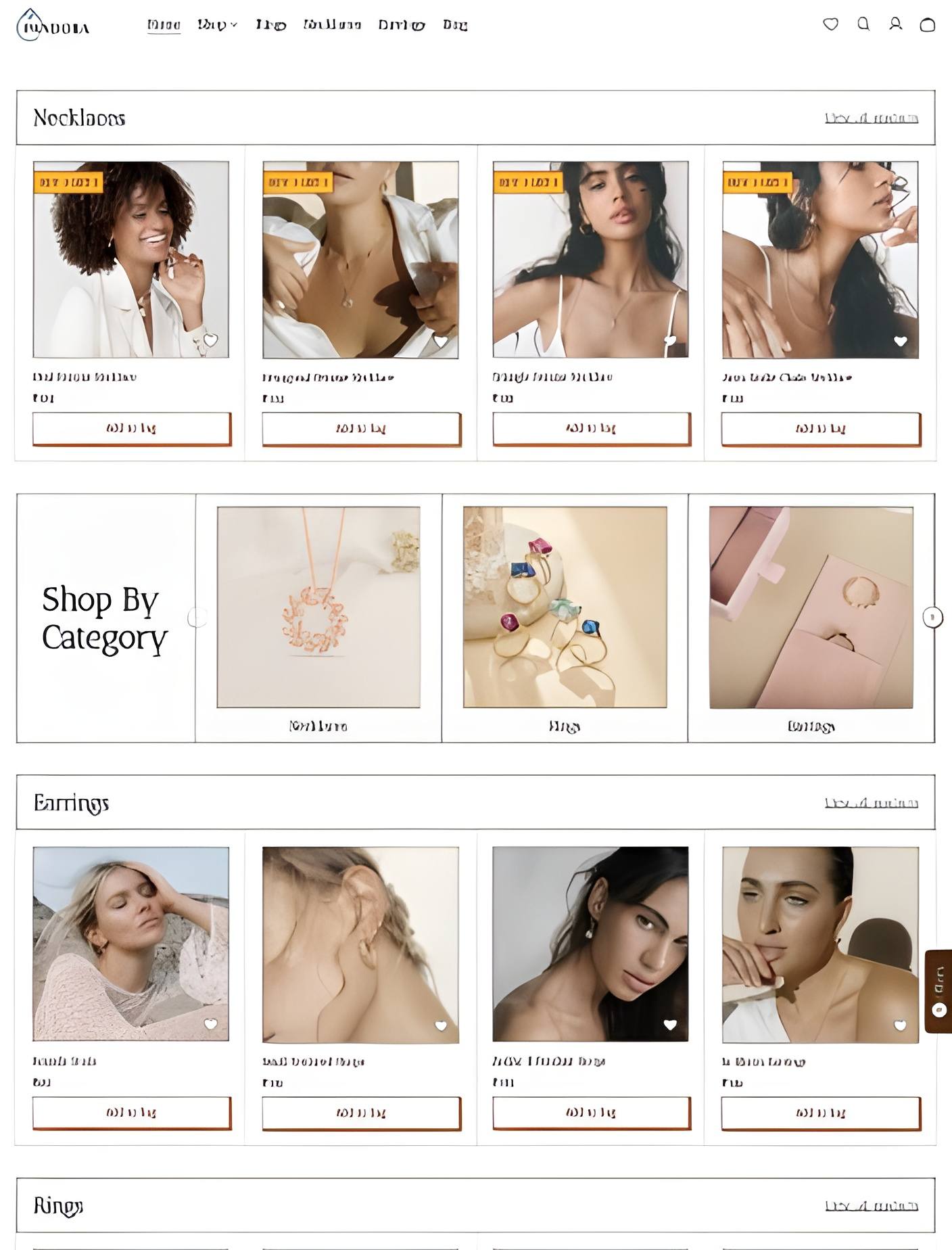Open the search icon in header
This screenshot has height=1250, width=952.
863,24
